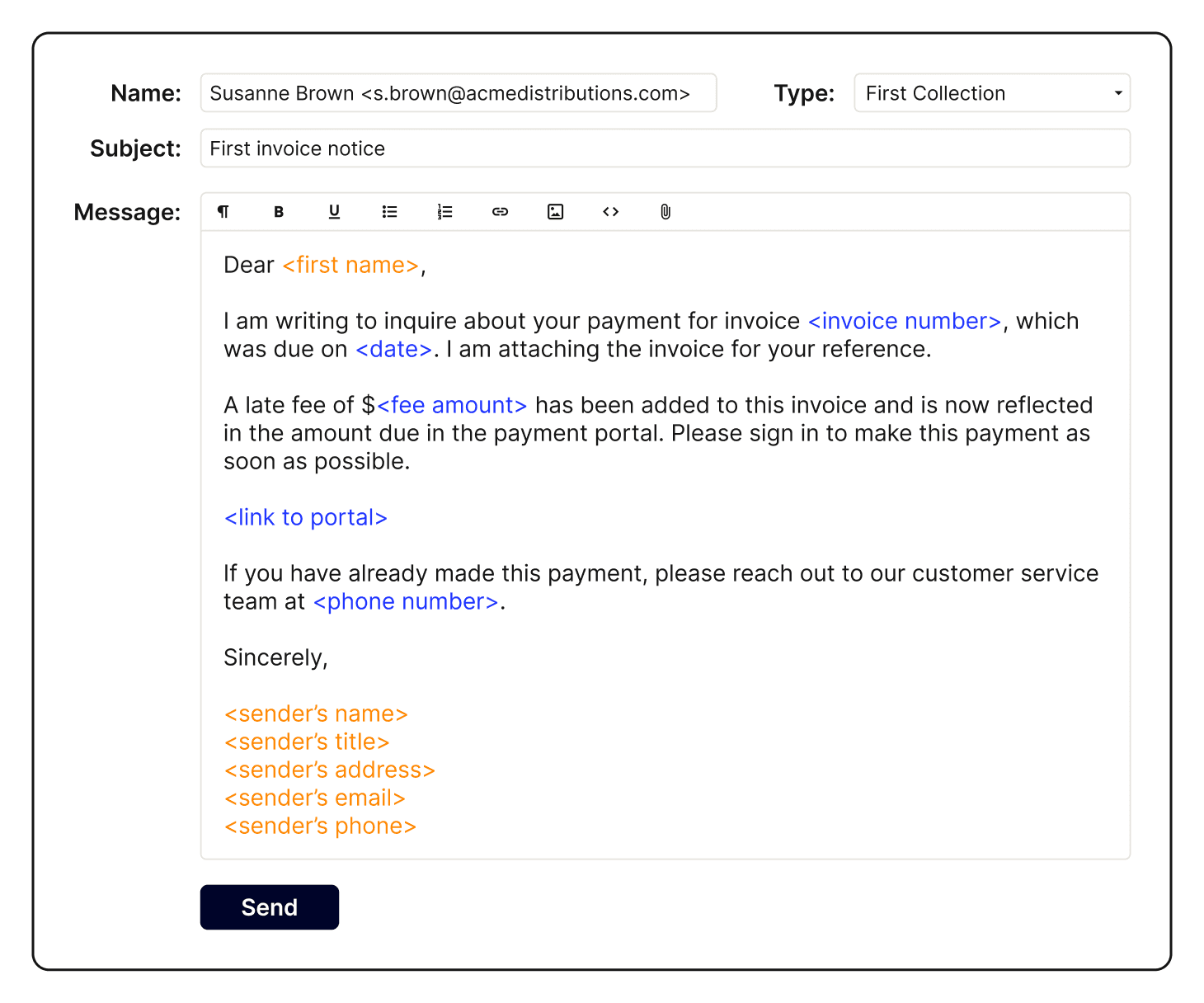
Task: Click the paragraph formatting icon
Action: click(223, 212)
